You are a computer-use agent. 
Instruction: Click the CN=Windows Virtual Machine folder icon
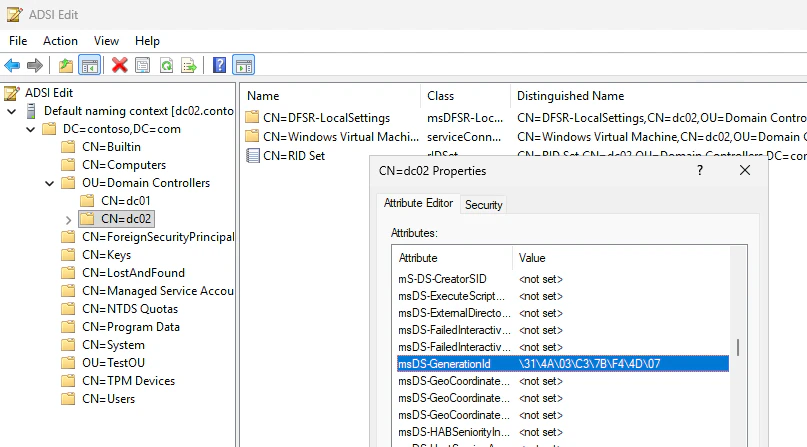coord(252,136)
